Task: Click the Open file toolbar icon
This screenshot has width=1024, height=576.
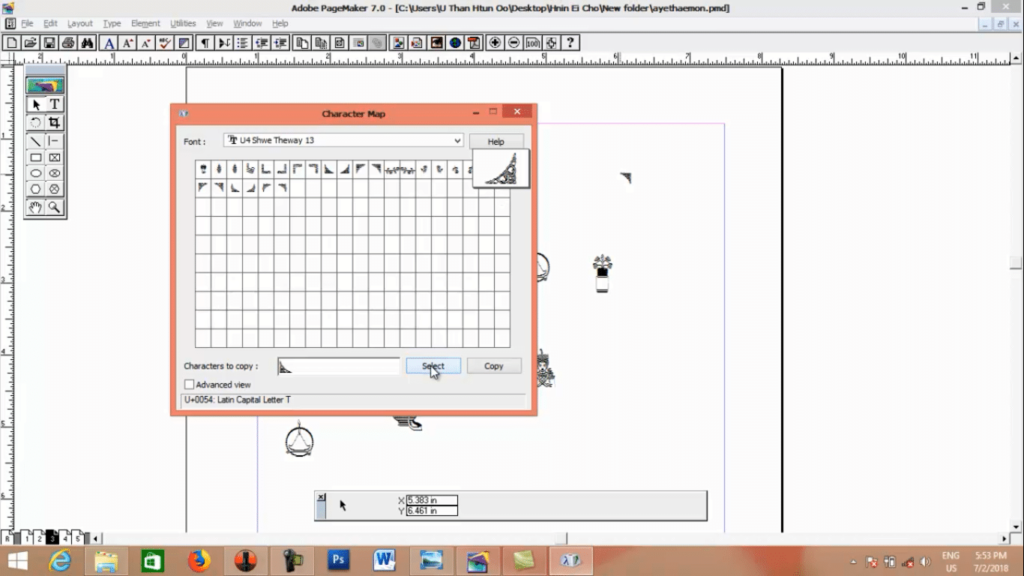Action: 30,43
